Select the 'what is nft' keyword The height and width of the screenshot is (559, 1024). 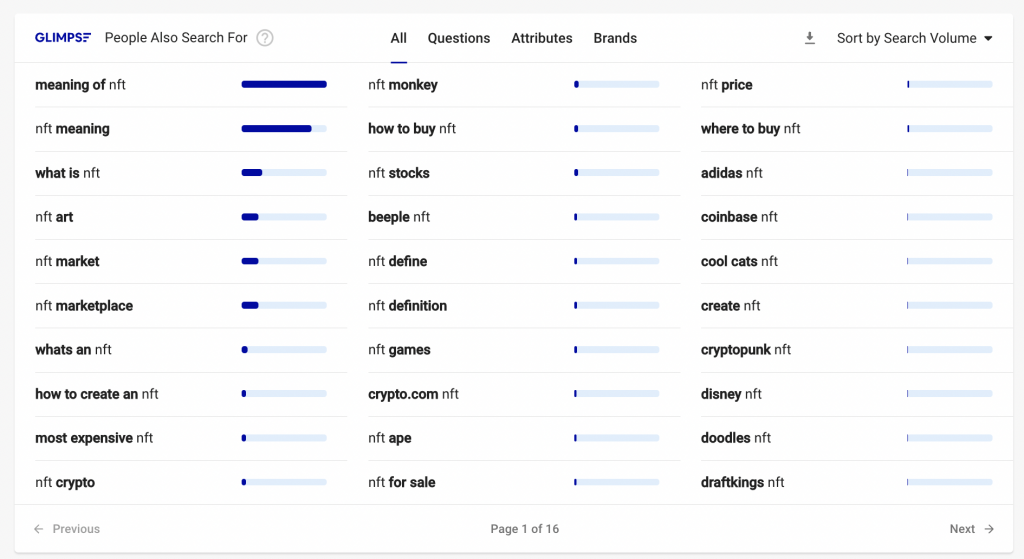click(67, 173)
